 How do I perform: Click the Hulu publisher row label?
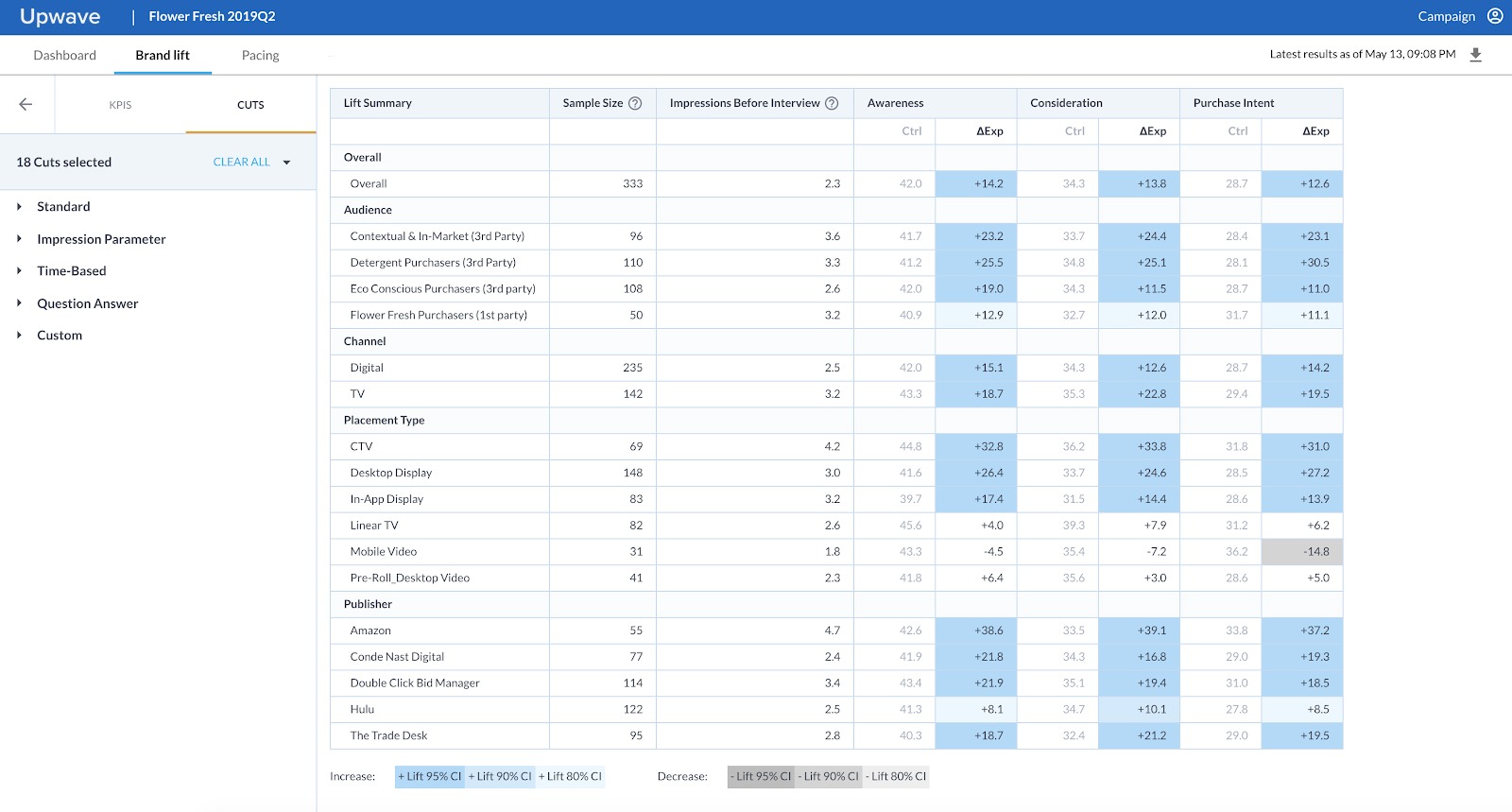click(362, 710)
